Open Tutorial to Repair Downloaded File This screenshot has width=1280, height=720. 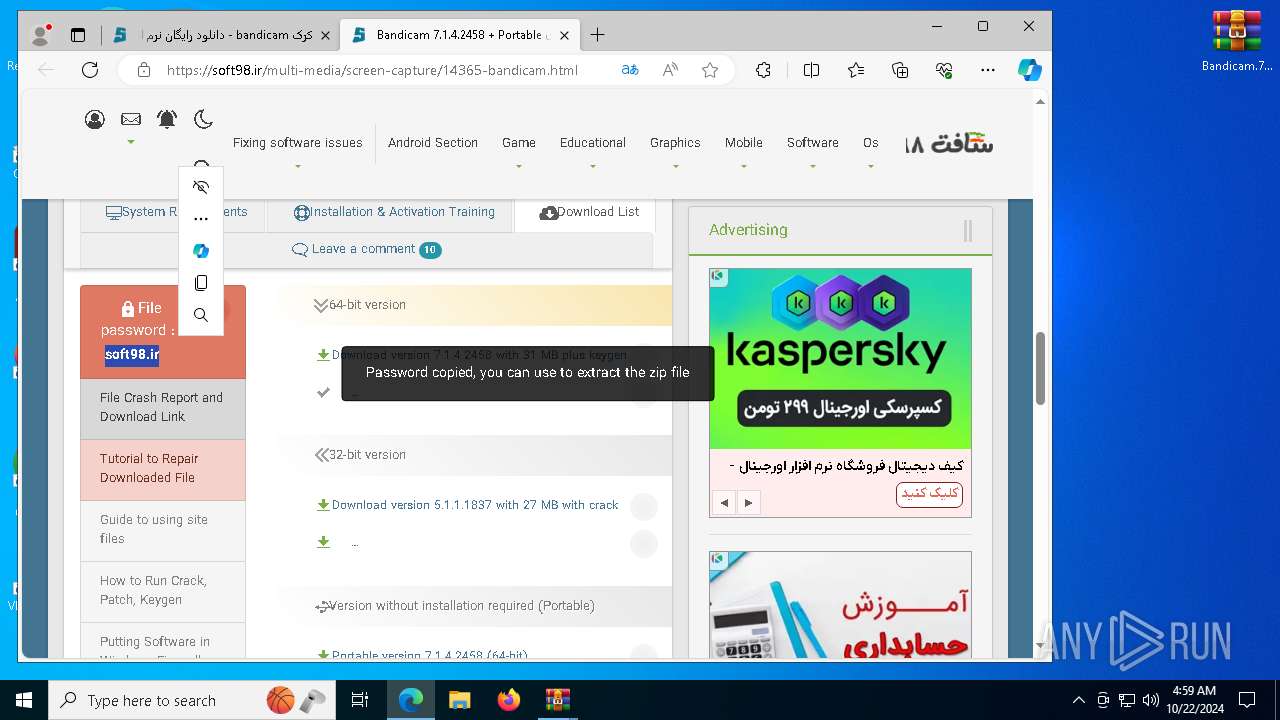click(162, 469)
